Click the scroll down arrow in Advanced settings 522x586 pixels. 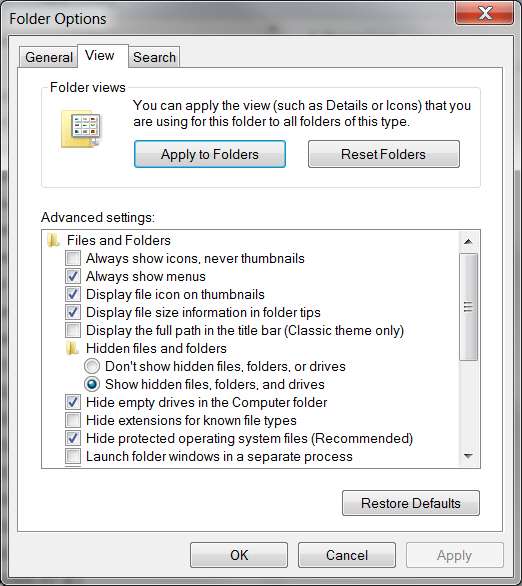click(x=468, y=456)
